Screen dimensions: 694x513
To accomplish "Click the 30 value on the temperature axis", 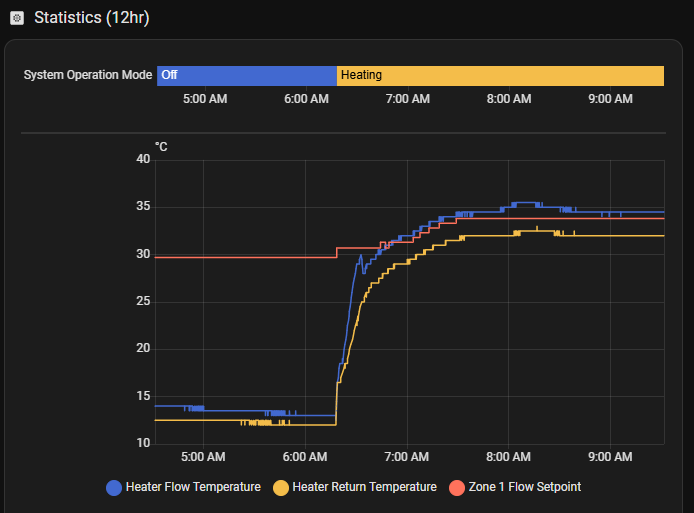I will (x=143, y=254).
